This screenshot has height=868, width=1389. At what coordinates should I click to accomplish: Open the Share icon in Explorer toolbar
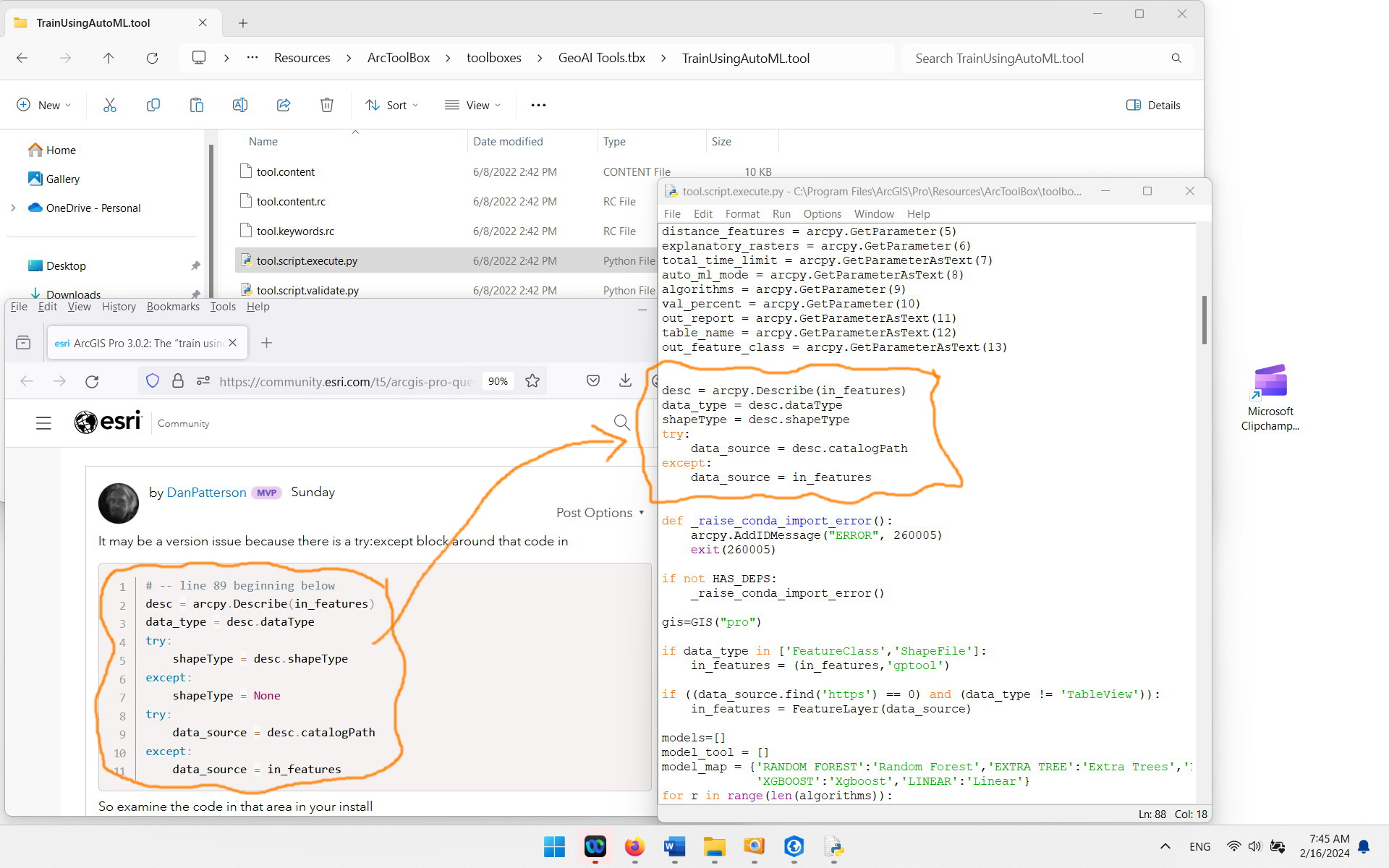(284, 105)
